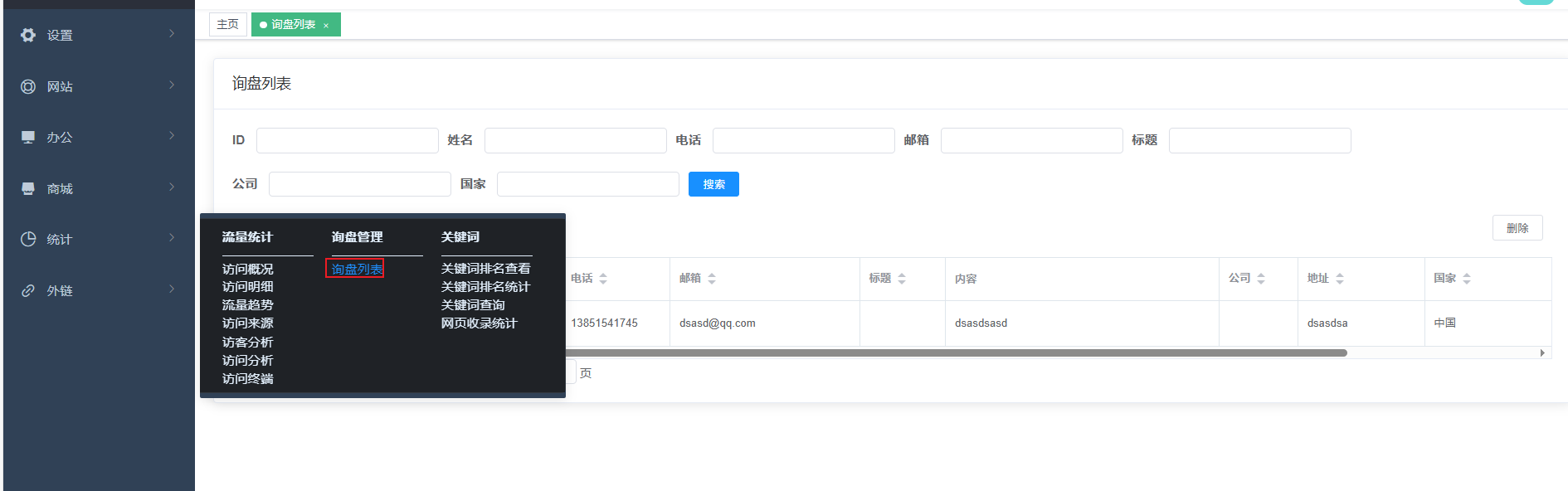Click the 商城 shop icon in sidebar
Viewport: 1568px width, 491px height.
coord(28,188)
